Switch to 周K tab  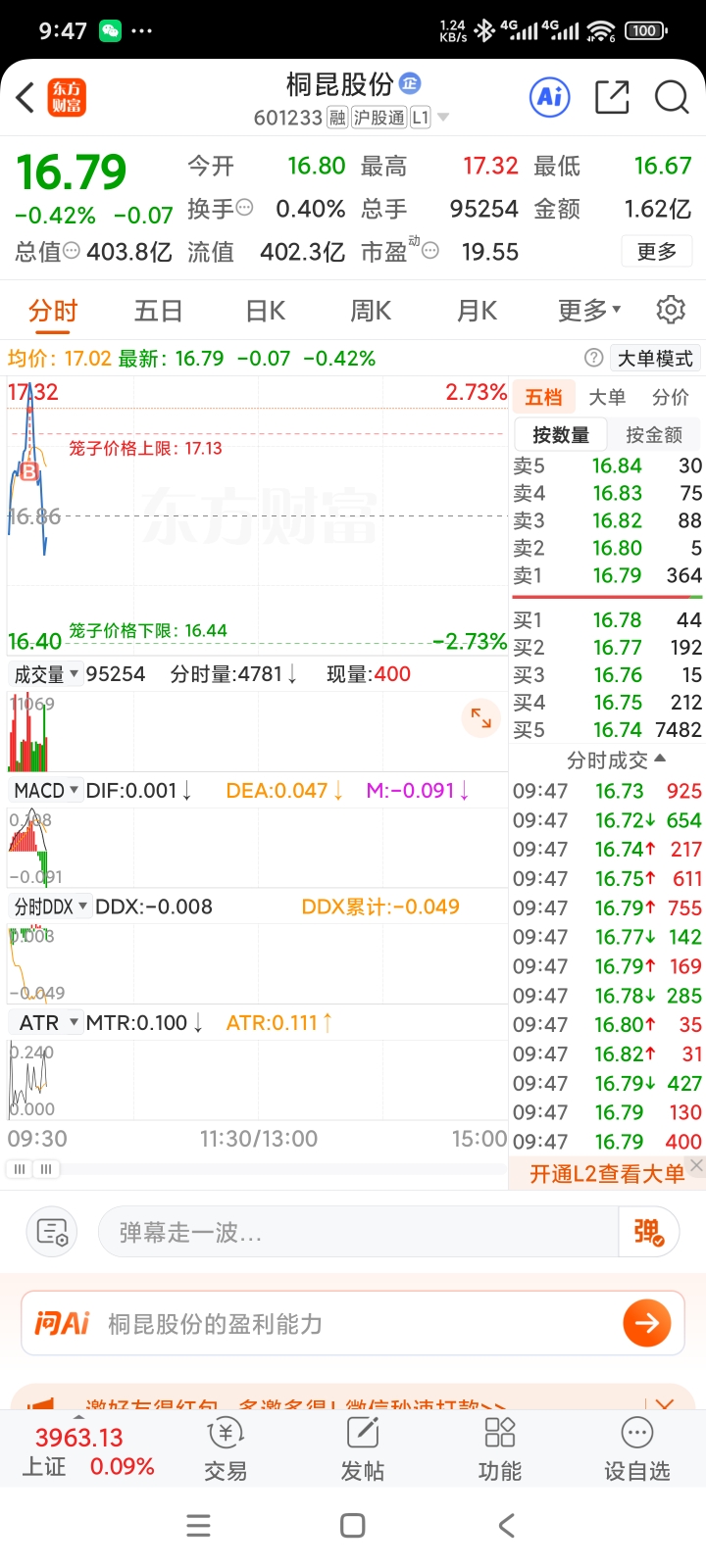(x=371, y=311)
